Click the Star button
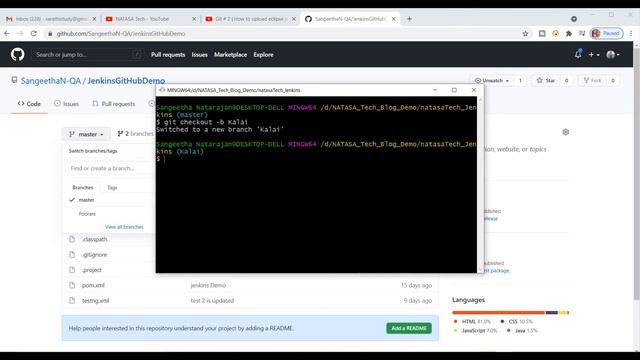Screen dimensions: 640x360 (546, 80)
